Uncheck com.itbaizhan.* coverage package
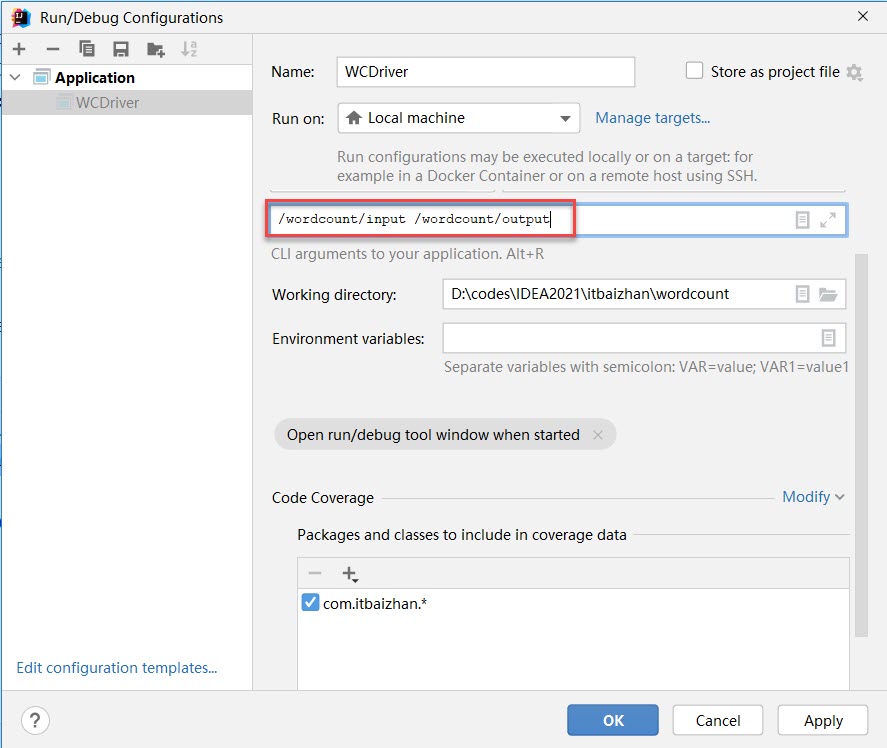The width and height of the screenshot is (887, 748). [x=310, y=602]
